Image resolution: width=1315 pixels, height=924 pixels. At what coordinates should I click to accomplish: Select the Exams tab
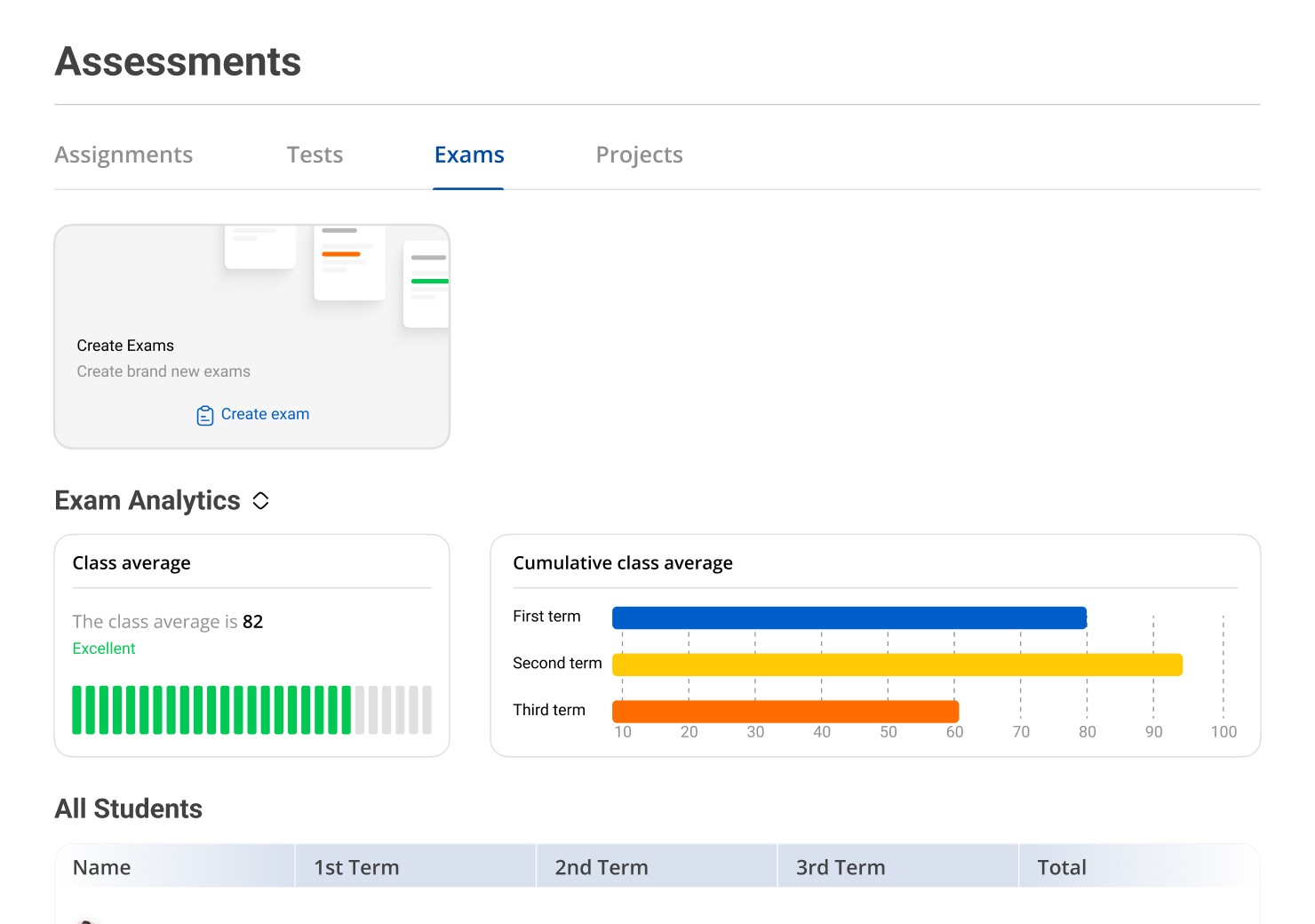pos(469,155)
